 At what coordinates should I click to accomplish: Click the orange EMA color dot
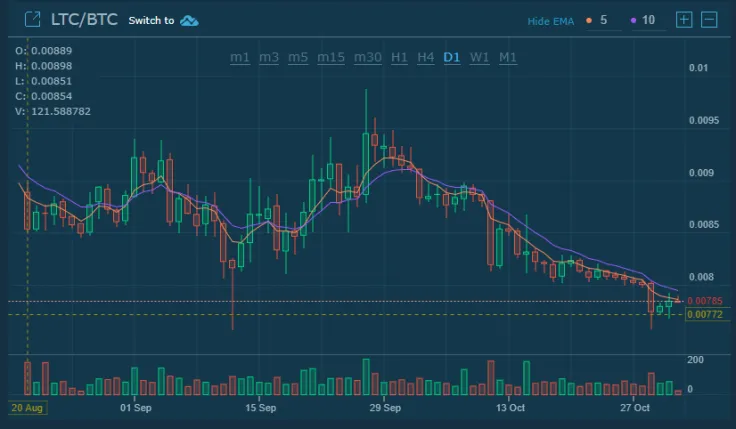[x=589, y=20]
